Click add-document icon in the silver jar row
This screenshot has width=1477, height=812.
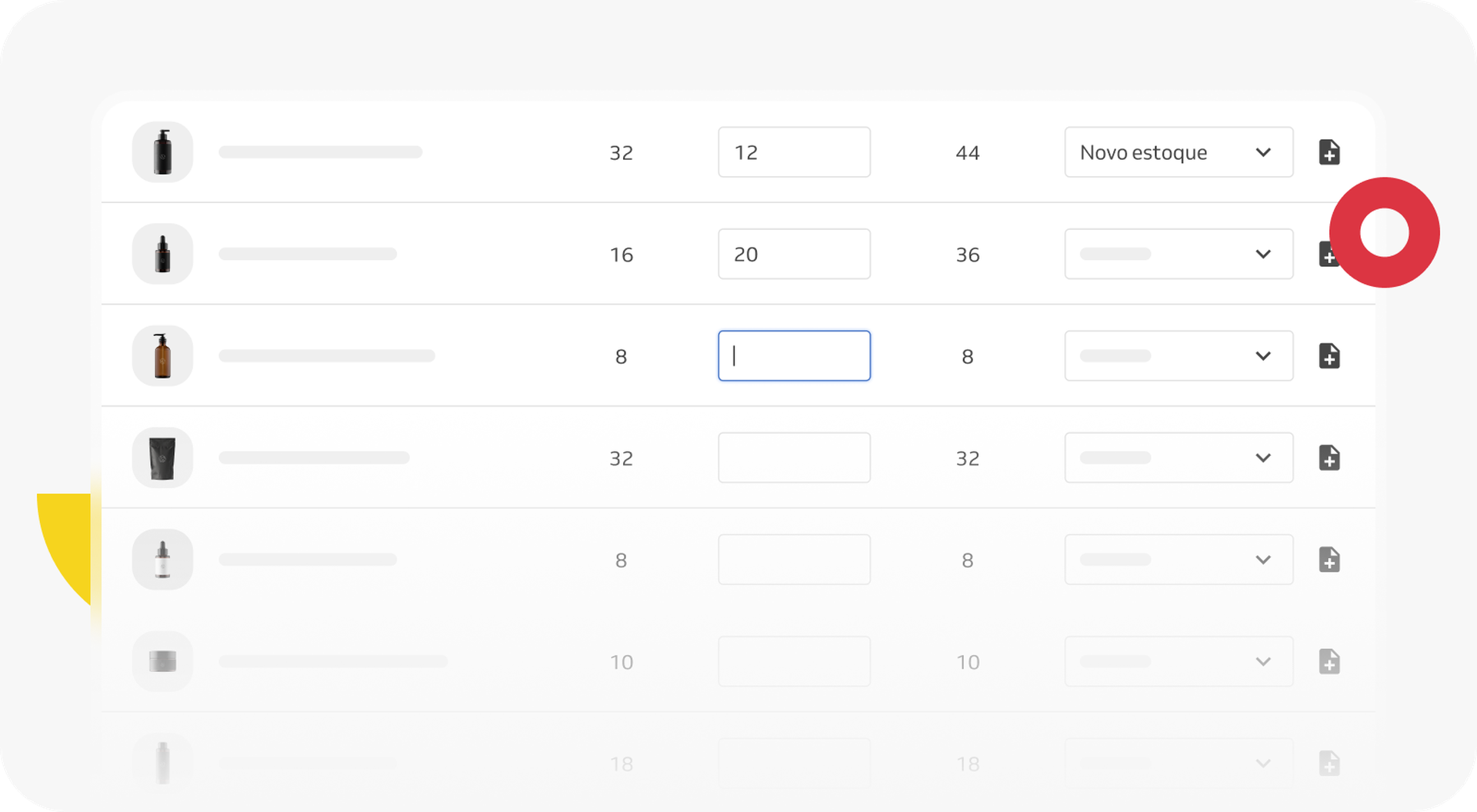point(1329,661)
